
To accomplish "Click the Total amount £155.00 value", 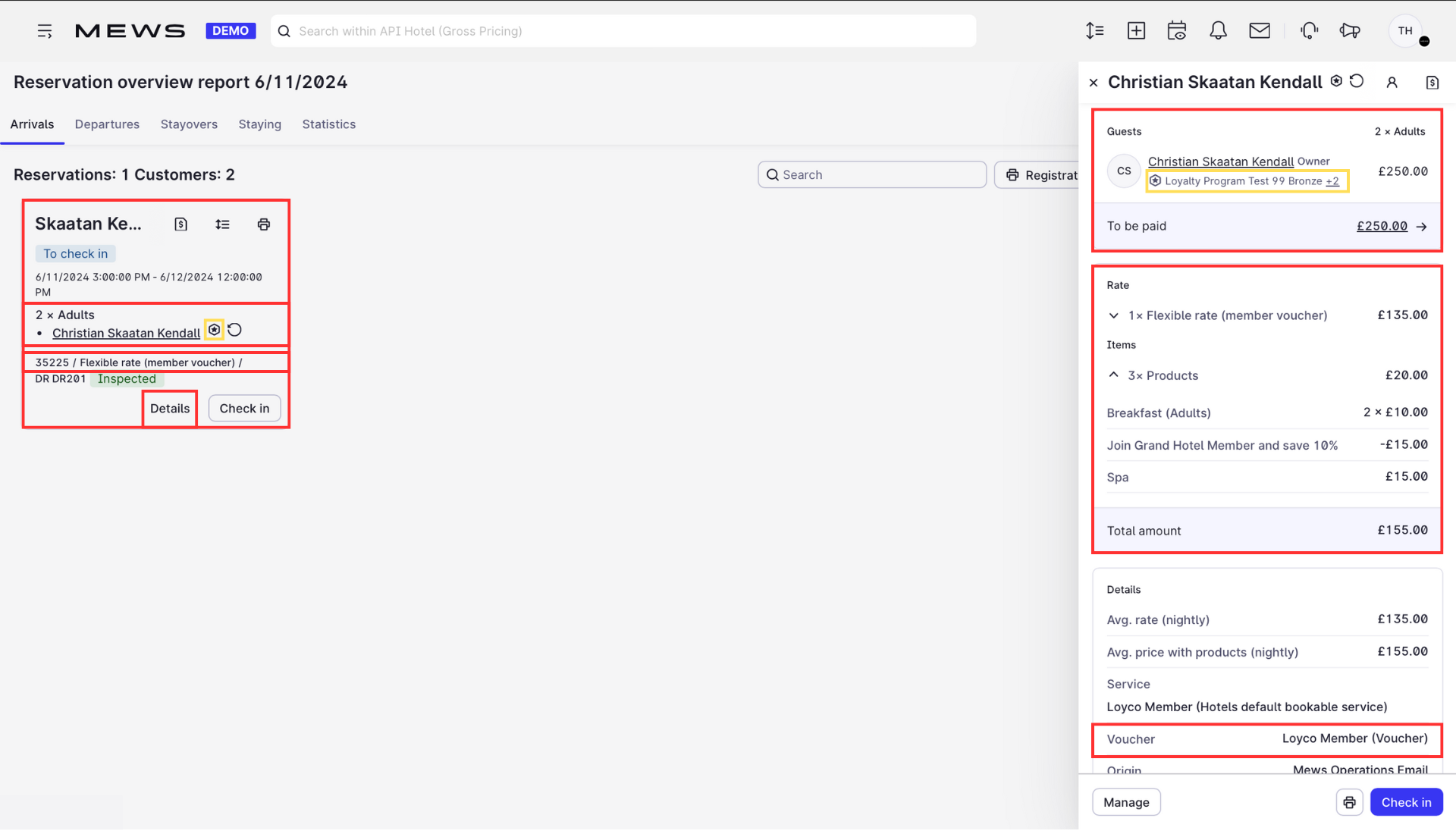I will pyautogui.click(x=1403, y=531).
